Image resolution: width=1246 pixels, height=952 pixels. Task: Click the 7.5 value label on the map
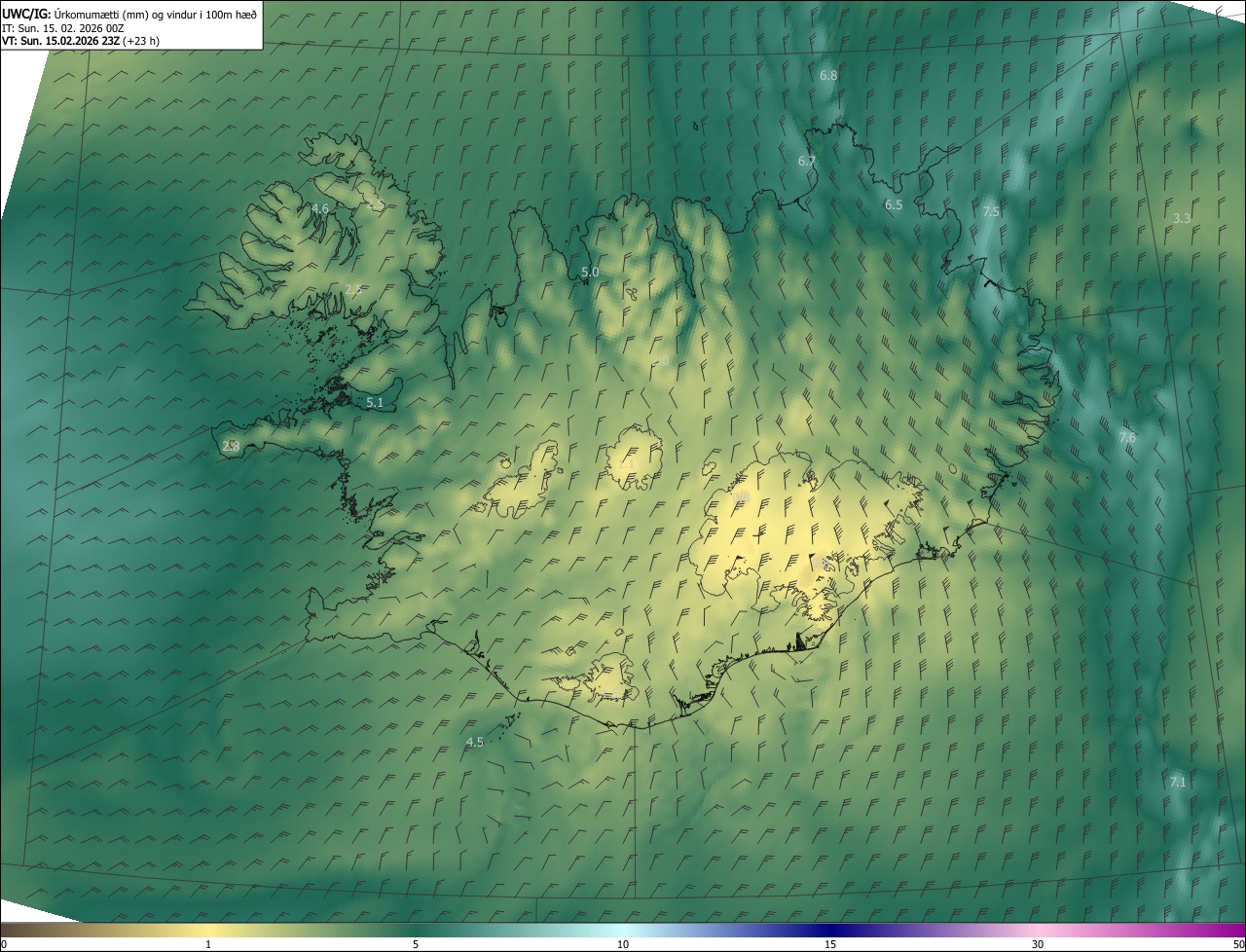[991, 211]
